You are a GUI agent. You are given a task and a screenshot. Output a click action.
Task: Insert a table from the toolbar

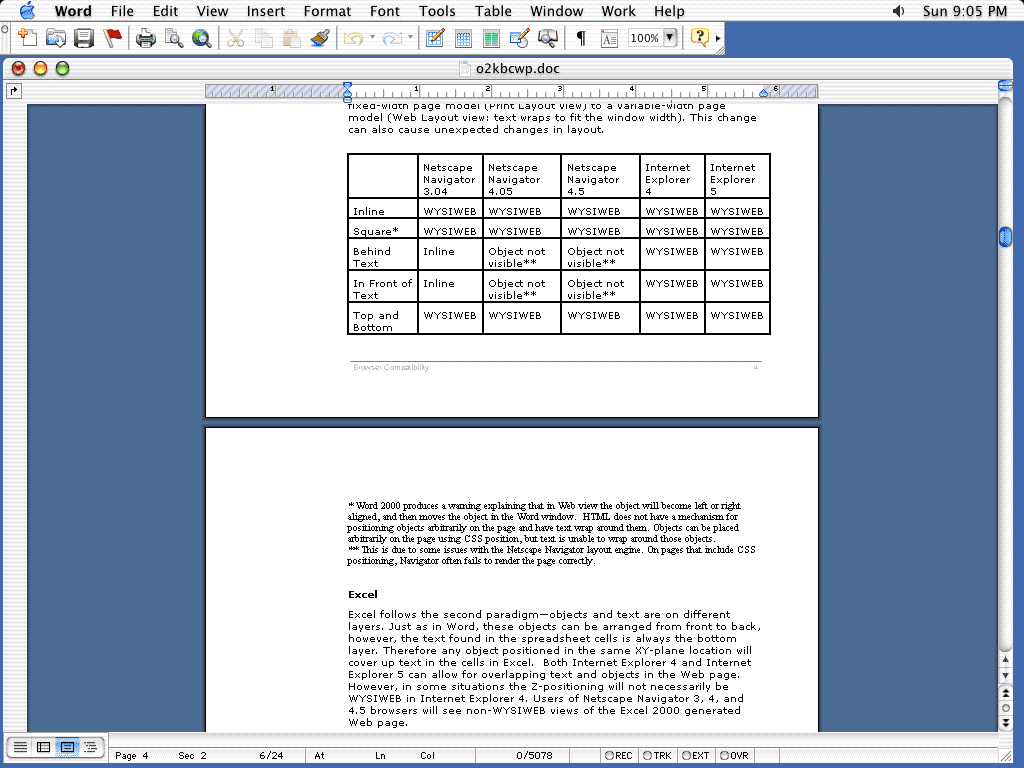pyautogui.click(x=463, y=38)
